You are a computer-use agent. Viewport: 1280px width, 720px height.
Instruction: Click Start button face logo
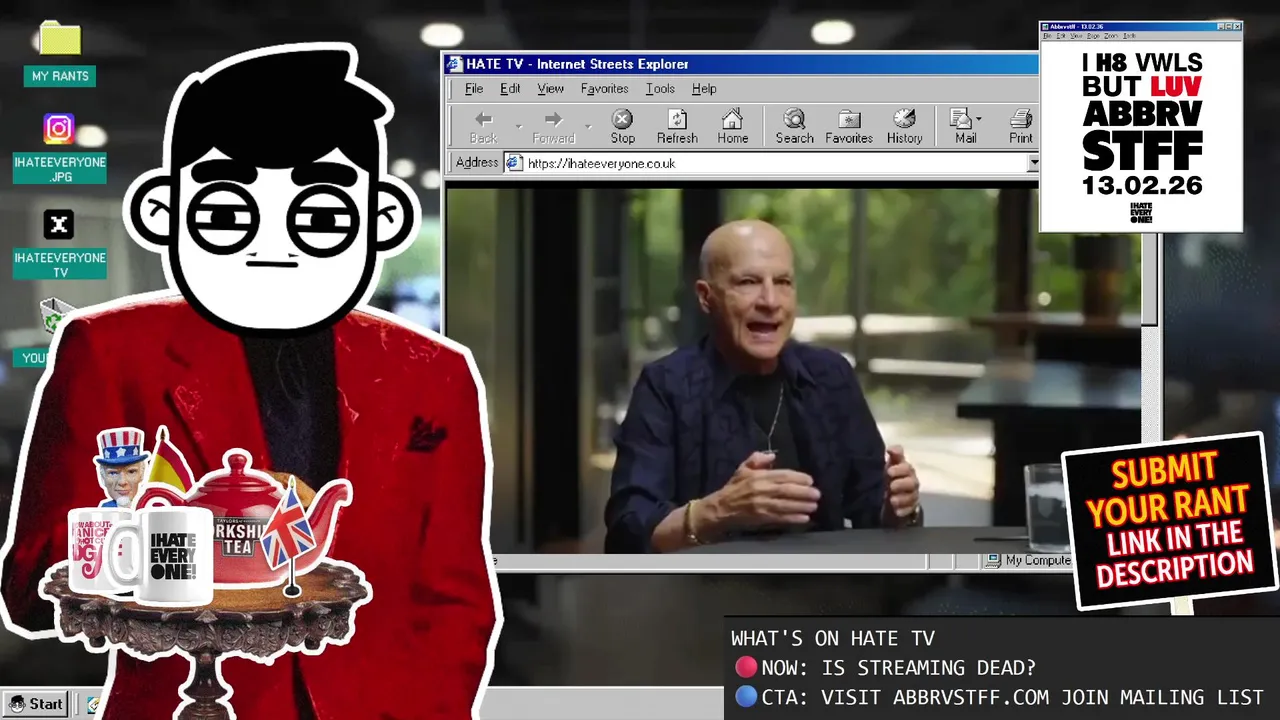pos(17,704)
